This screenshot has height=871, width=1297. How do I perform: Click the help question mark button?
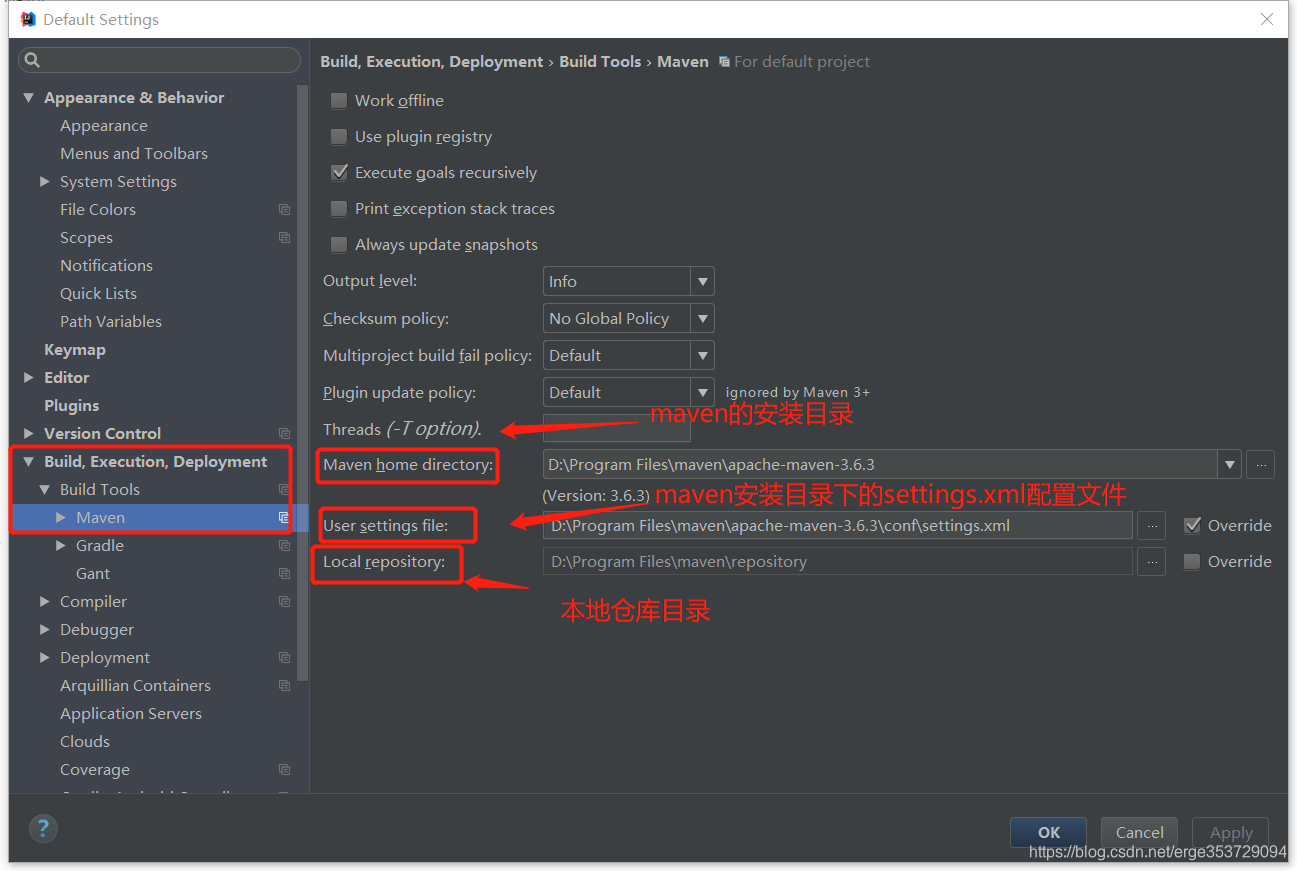tap(43, 828)
